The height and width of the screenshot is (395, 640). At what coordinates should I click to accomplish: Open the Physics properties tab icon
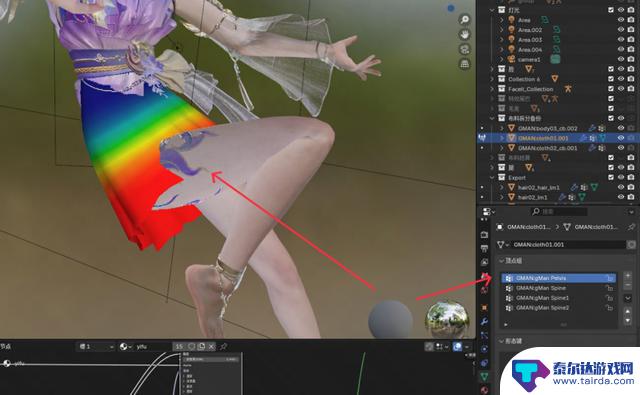pos(484,349)
